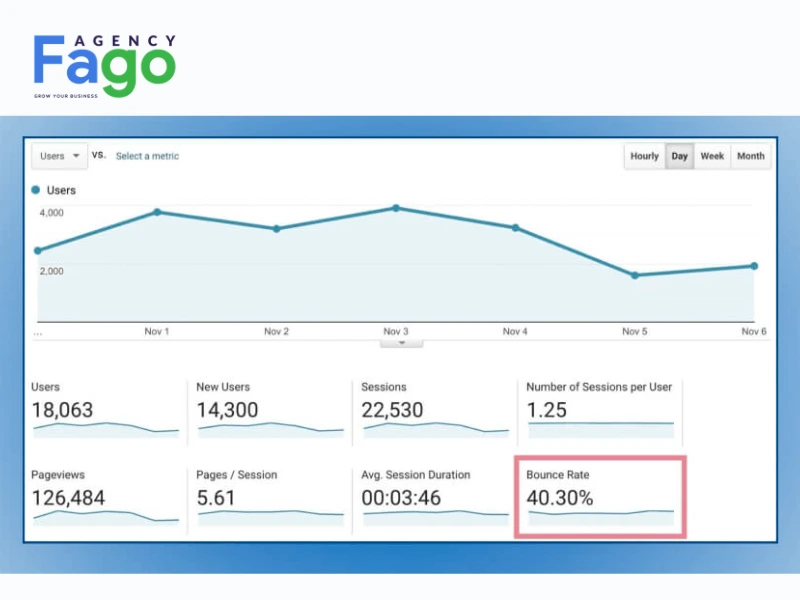Click the Nov 6 axis label

coord(754,332)
